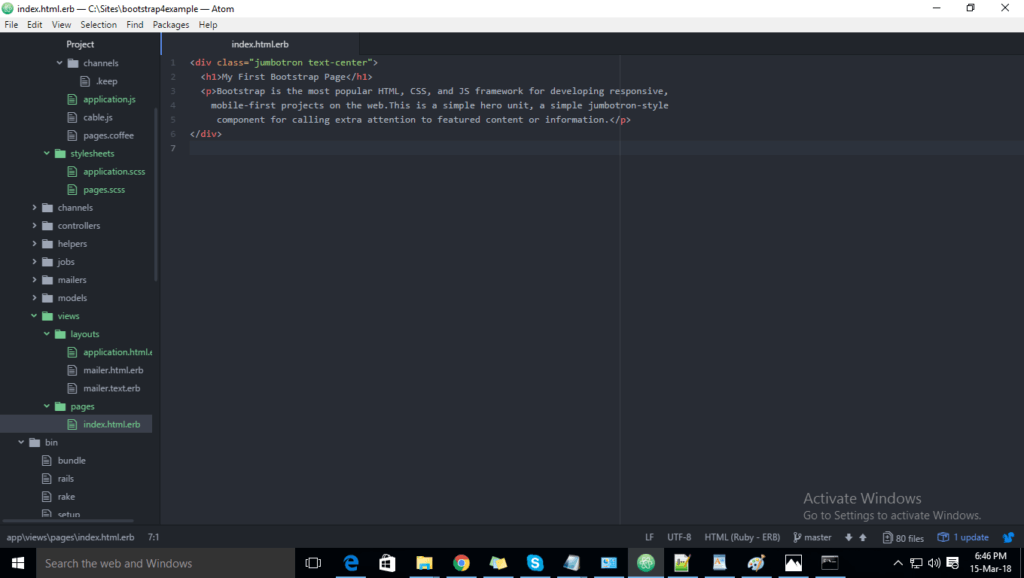Click the Windows Start button
This screenshot has width=1024, height=578.
click(x=18, y=563)
